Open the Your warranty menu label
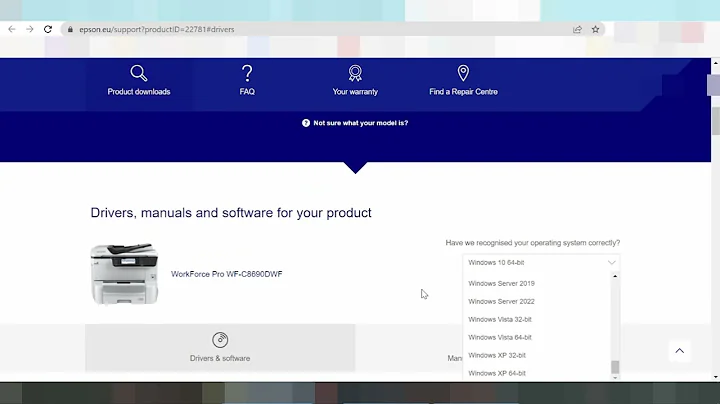 [355, 92]
